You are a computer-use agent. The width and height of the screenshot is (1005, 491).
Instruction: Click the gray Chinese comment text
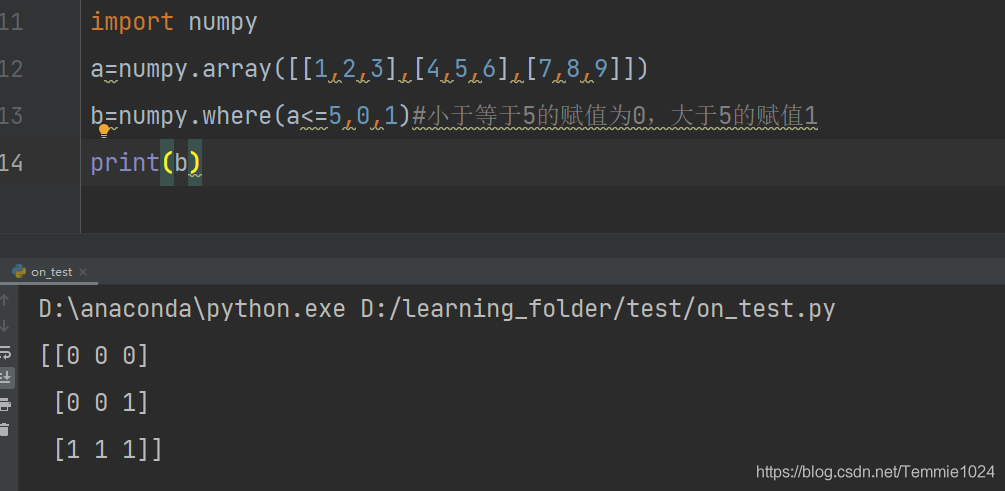point(615,117)
